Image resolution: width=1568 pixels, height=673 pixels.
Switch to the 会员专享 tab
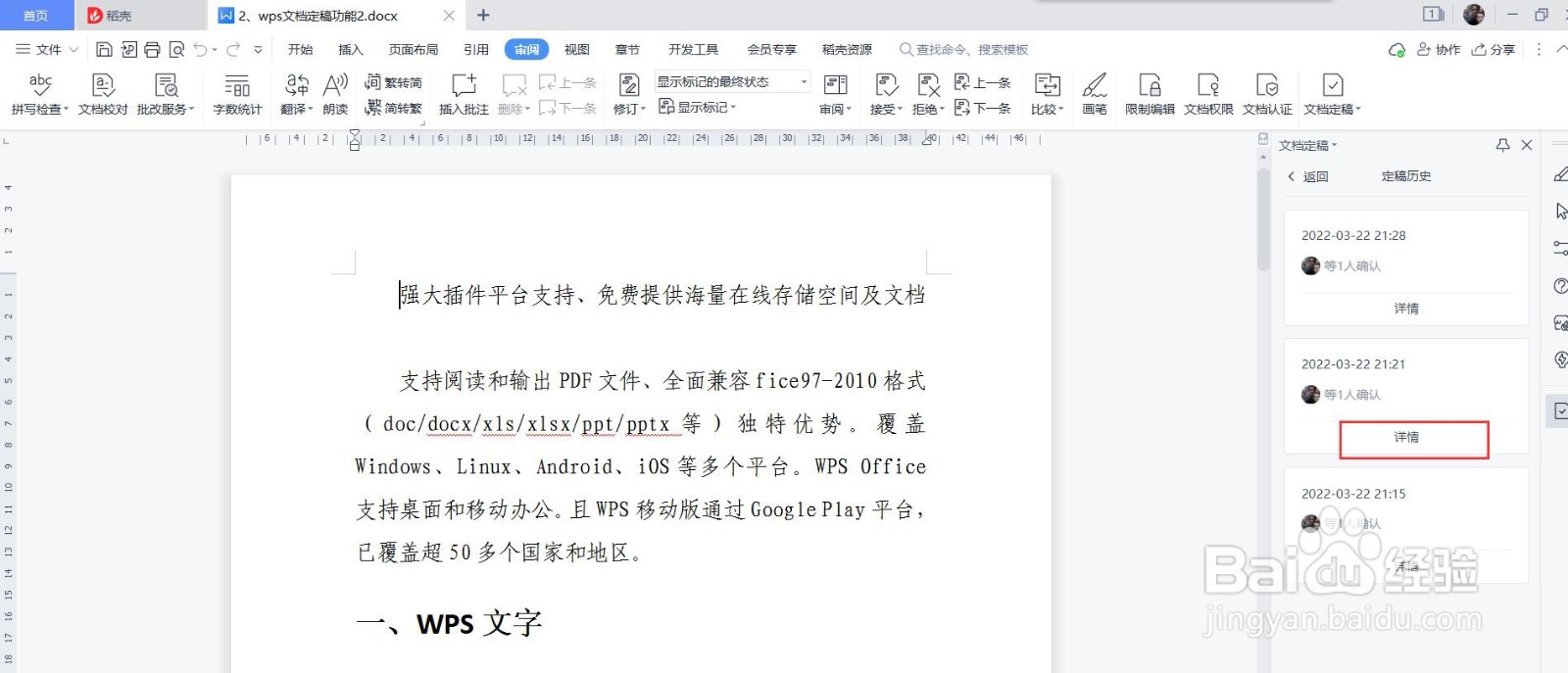coord(771,49)
